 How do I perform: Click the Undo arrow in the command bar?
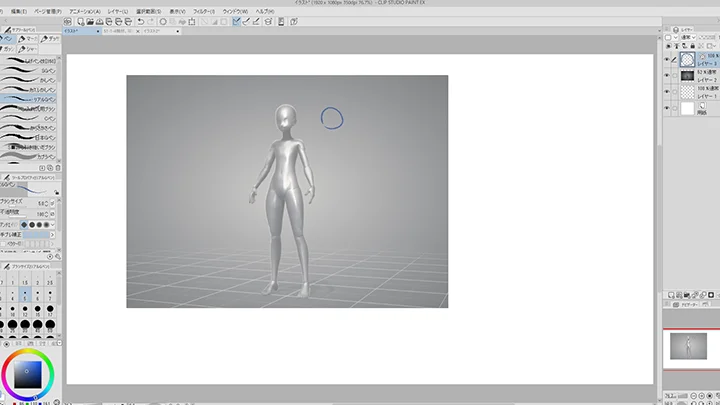(x=139, y=20)
